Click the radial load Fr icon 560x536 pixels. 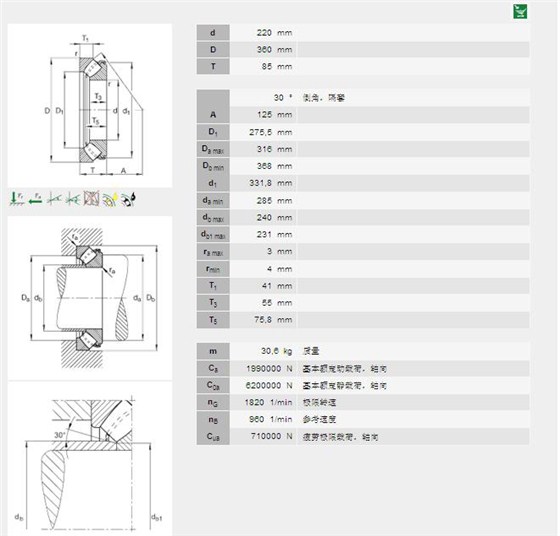pos(17,199)
